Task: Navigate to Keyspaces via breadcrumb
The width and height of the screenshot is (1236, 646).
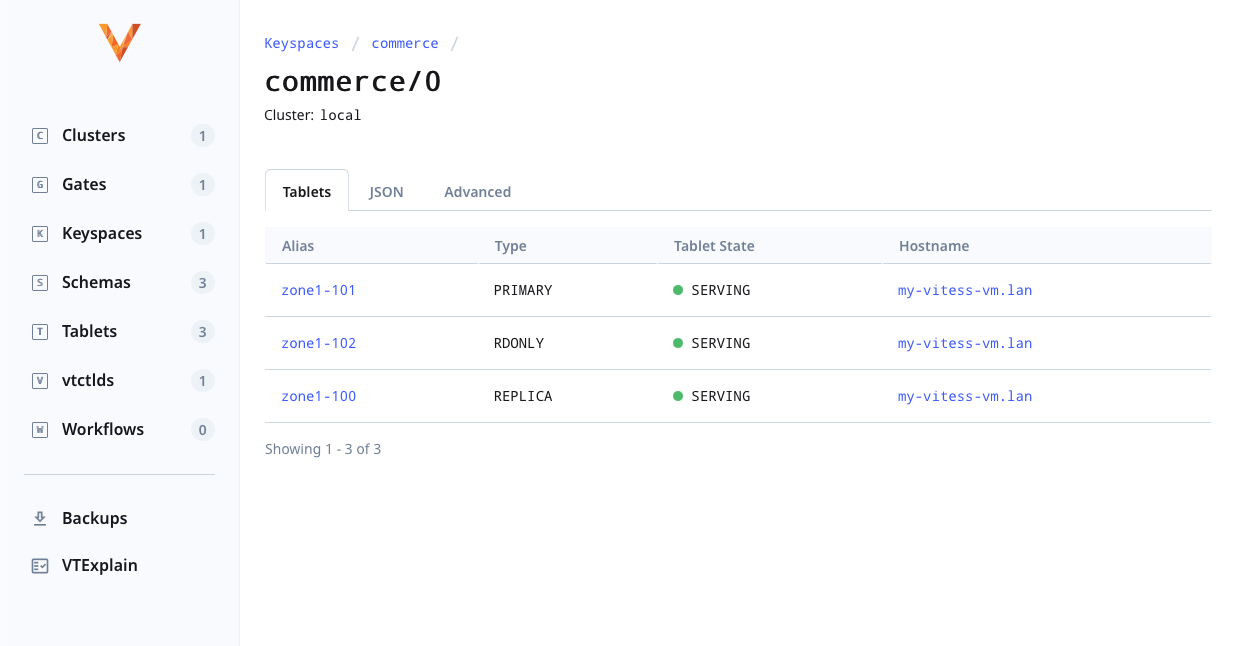Action: [x=301, y=43]
